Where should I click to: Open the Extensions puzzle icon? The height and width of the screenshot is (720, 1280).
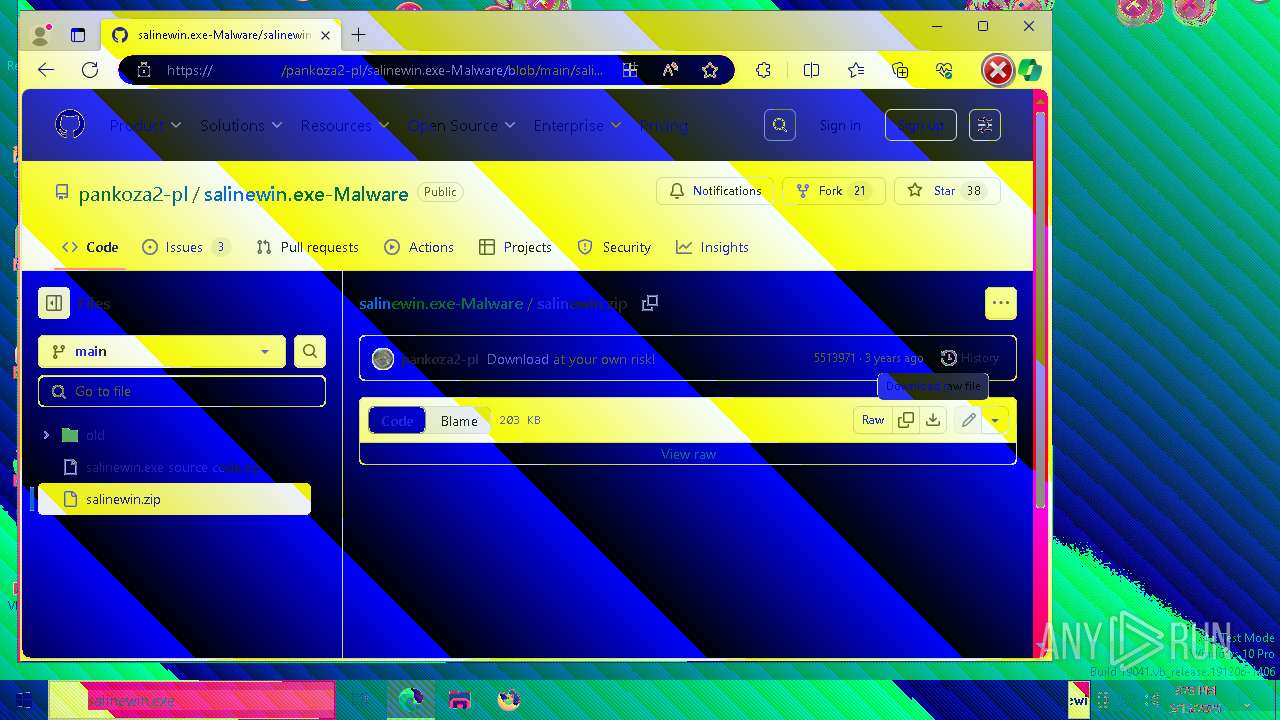coord(763,70)
